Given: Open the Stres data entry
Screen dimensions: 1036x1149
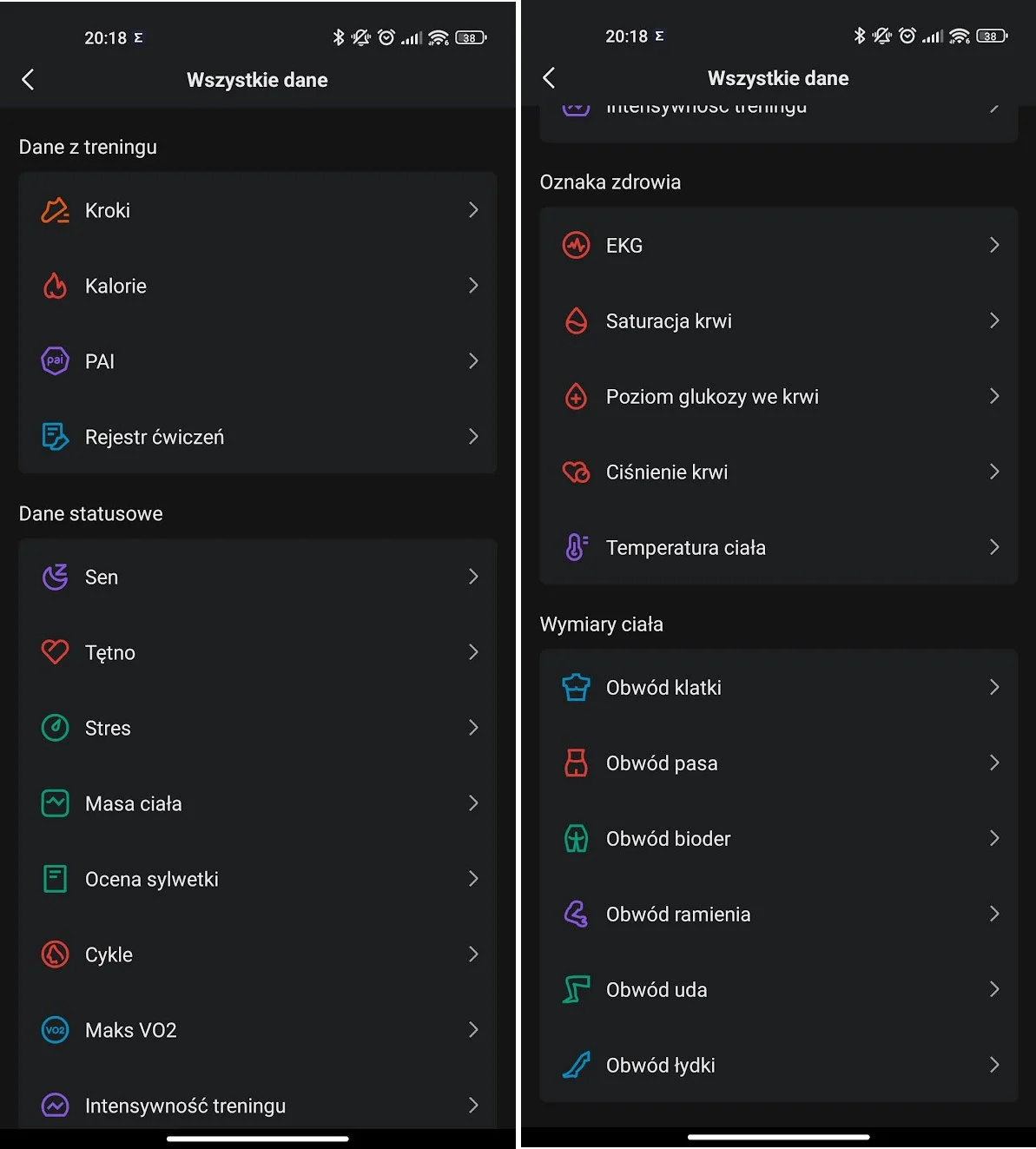Looking at the screenshot, I should (257, 728).
